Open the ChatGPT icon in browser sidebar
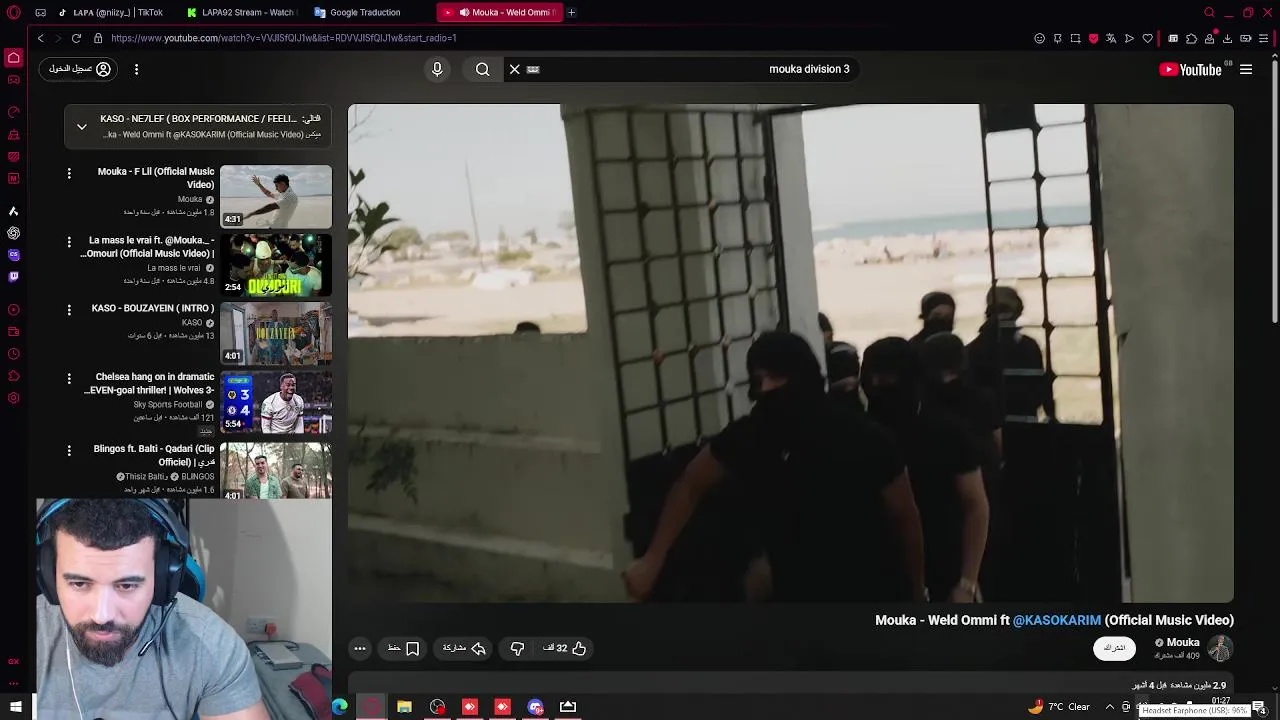 14,233
